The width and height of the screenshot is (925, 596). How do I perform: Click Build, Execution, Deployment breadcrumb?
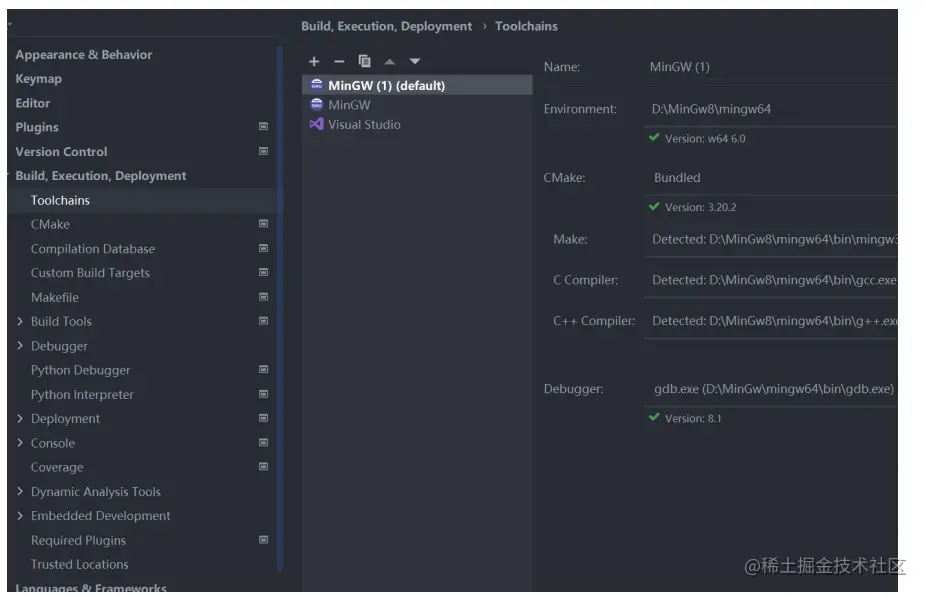386,27
